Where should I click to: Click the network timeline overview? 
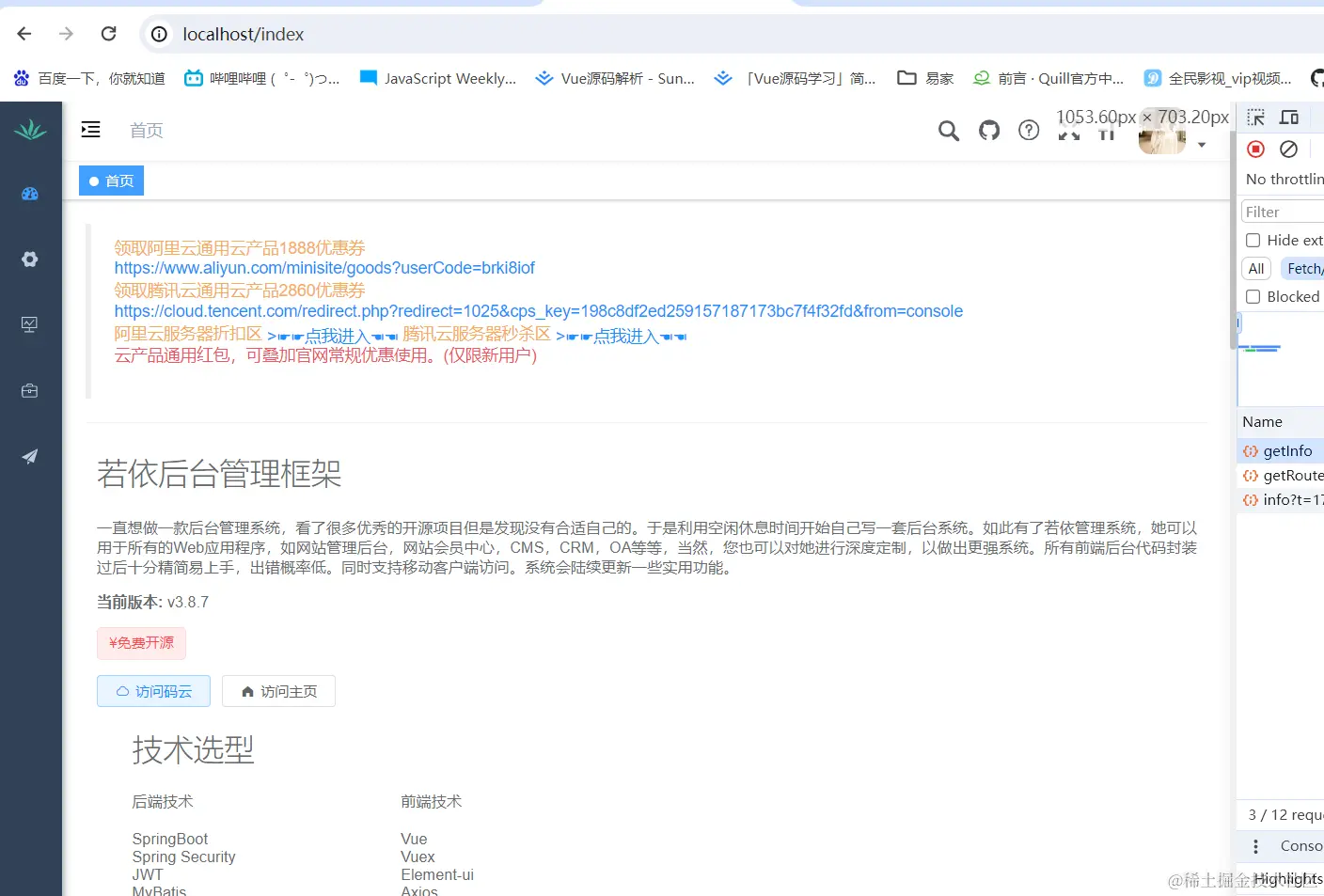1280,361
